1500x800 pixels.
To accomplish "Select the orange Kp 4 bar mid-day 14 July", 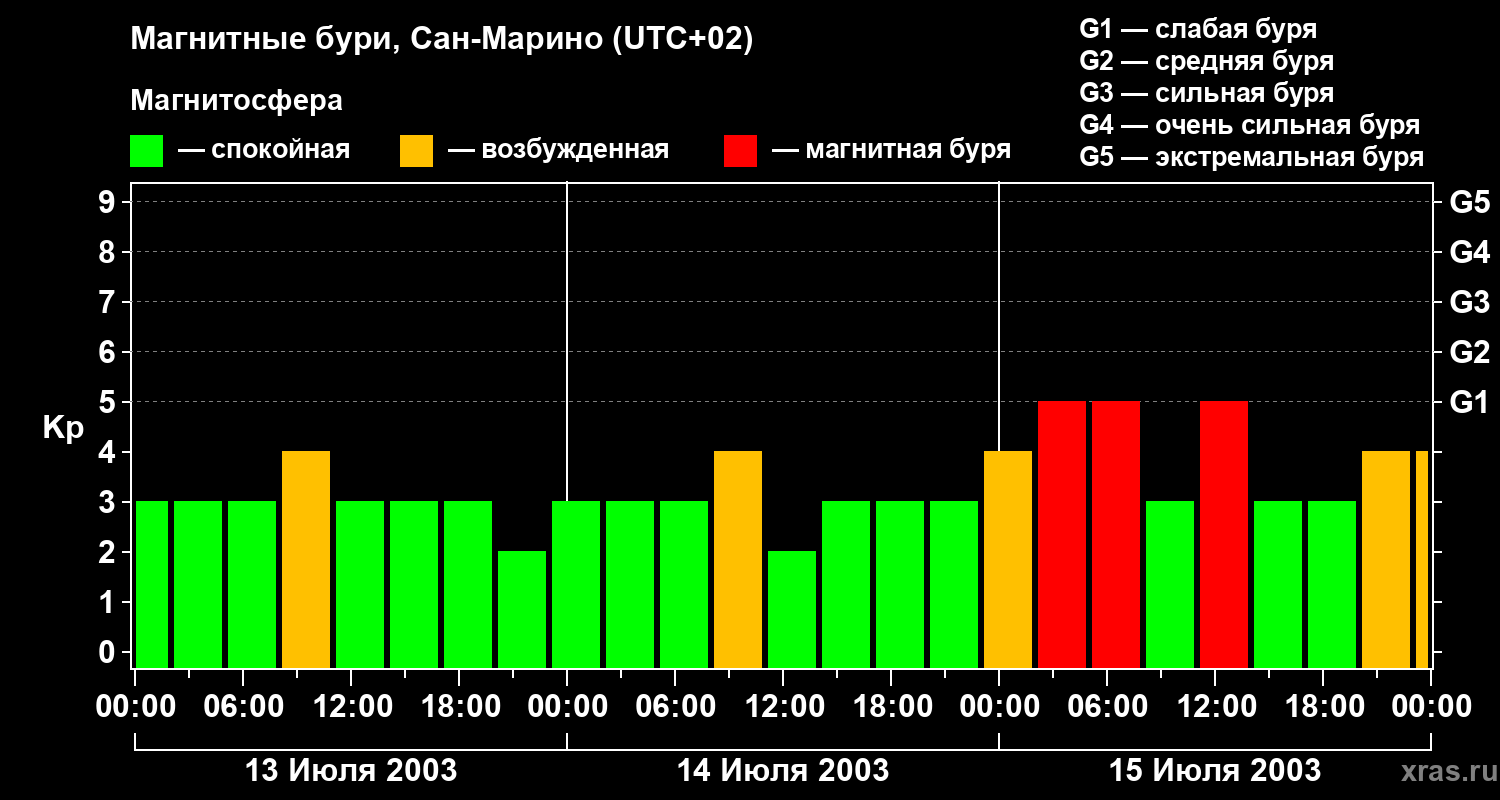I will [x=738, y=560].
